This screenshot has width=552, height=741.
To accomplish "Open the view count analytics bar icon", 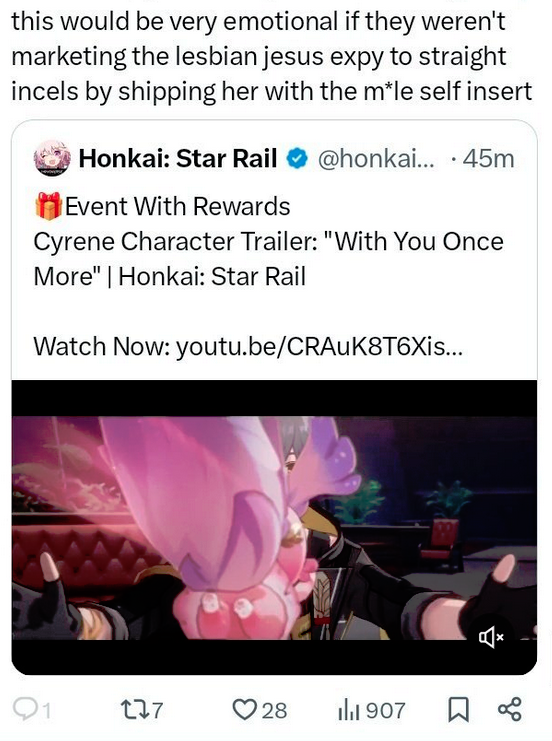I will pyautogui.click(x=349, y=711).
